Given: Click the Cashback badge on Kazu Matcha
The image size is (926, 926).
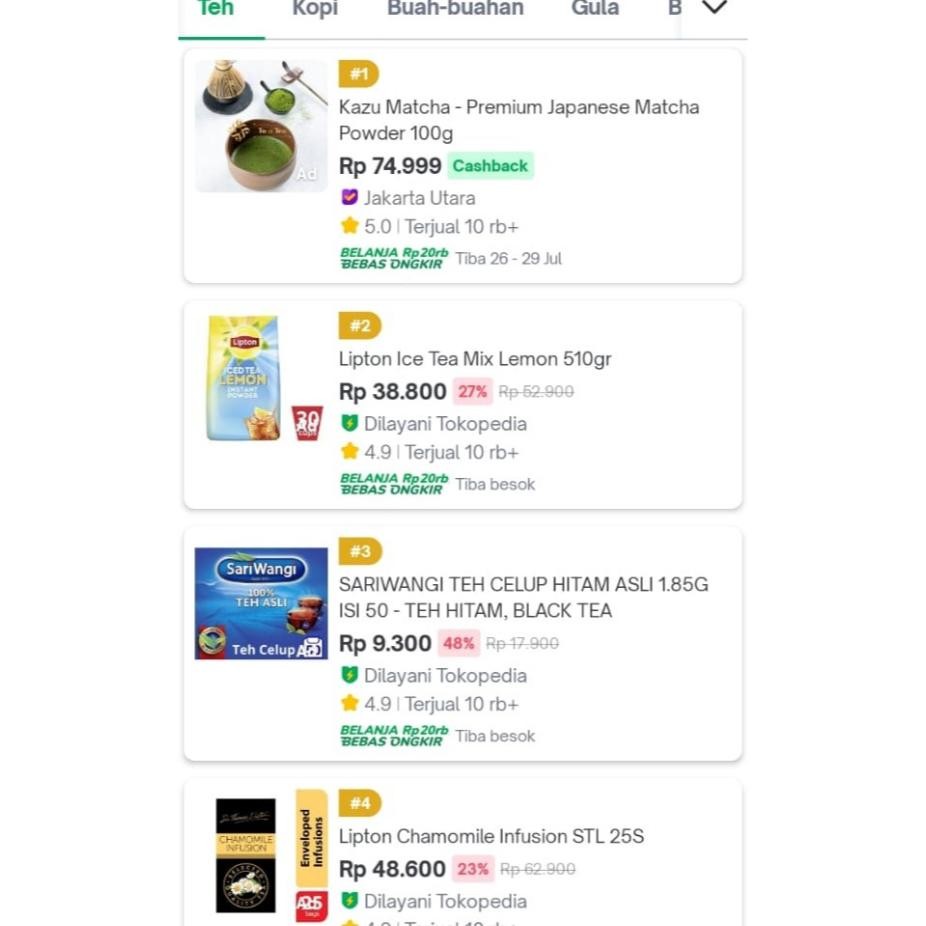Looking at the screenshot, I should pyautogui.click(x=490, y=166).
